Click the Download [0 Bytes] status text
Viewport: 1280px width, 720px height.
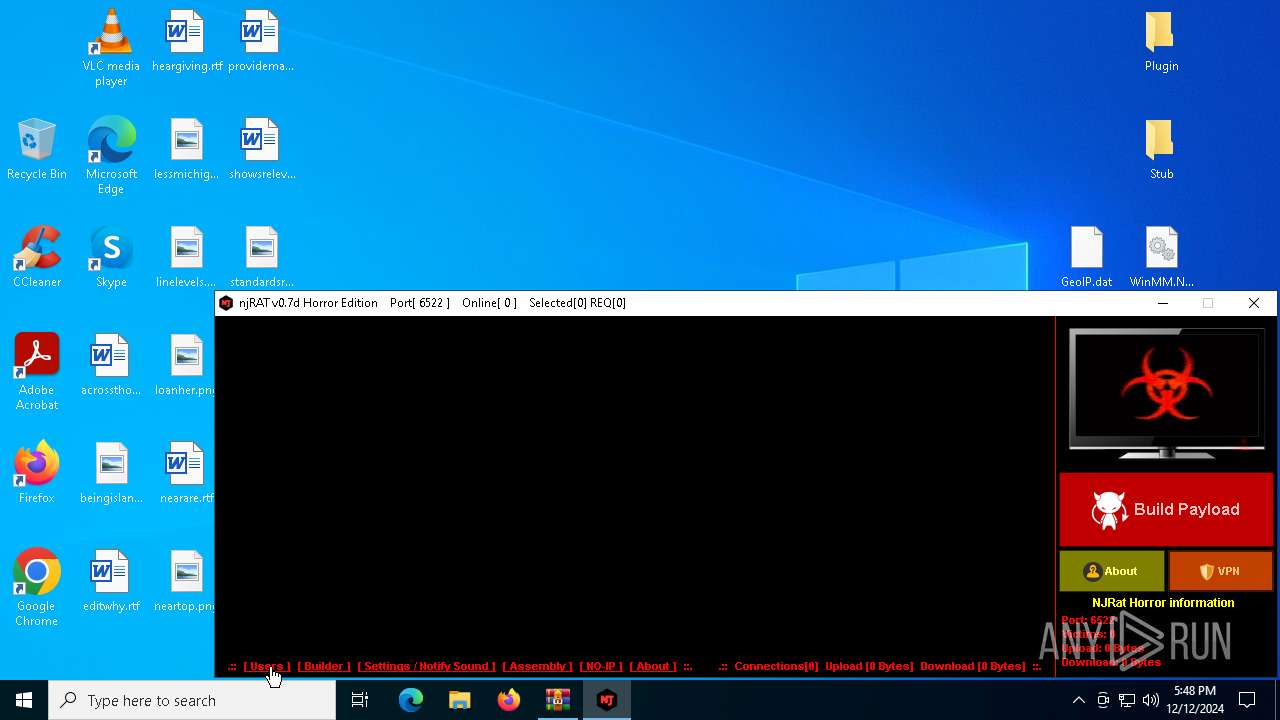click(x=973, y=666)
